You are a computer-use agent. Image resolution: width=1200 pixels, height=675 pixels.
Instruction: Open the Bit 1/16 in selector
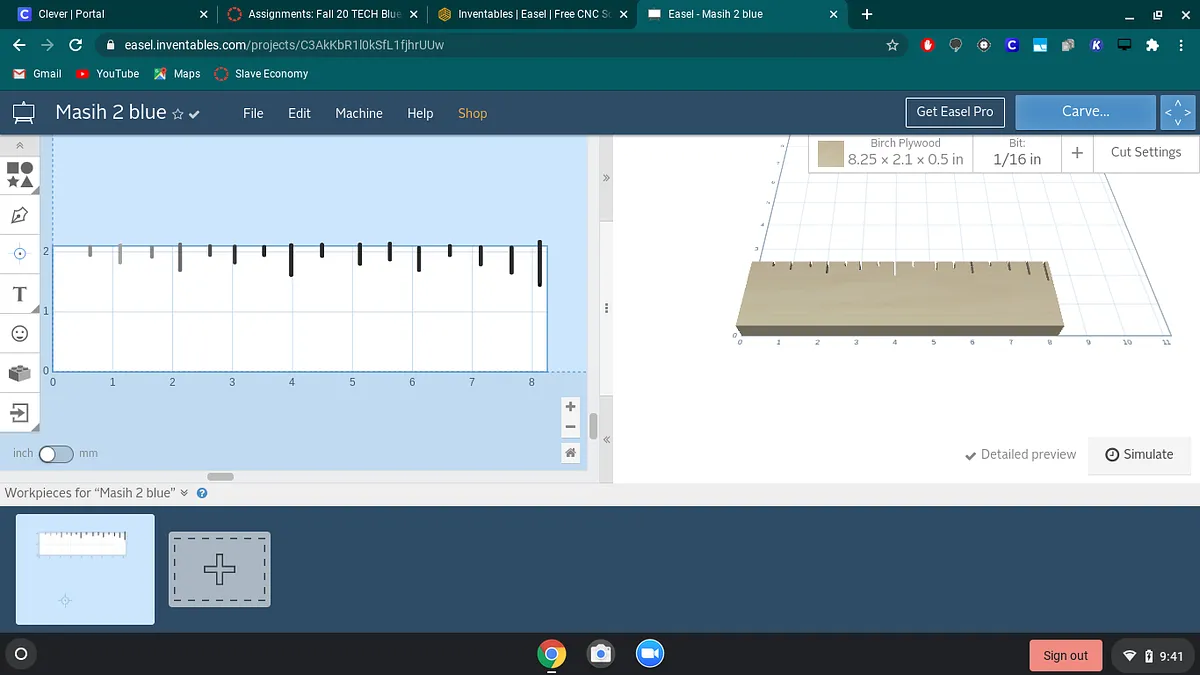[1016, 153]
